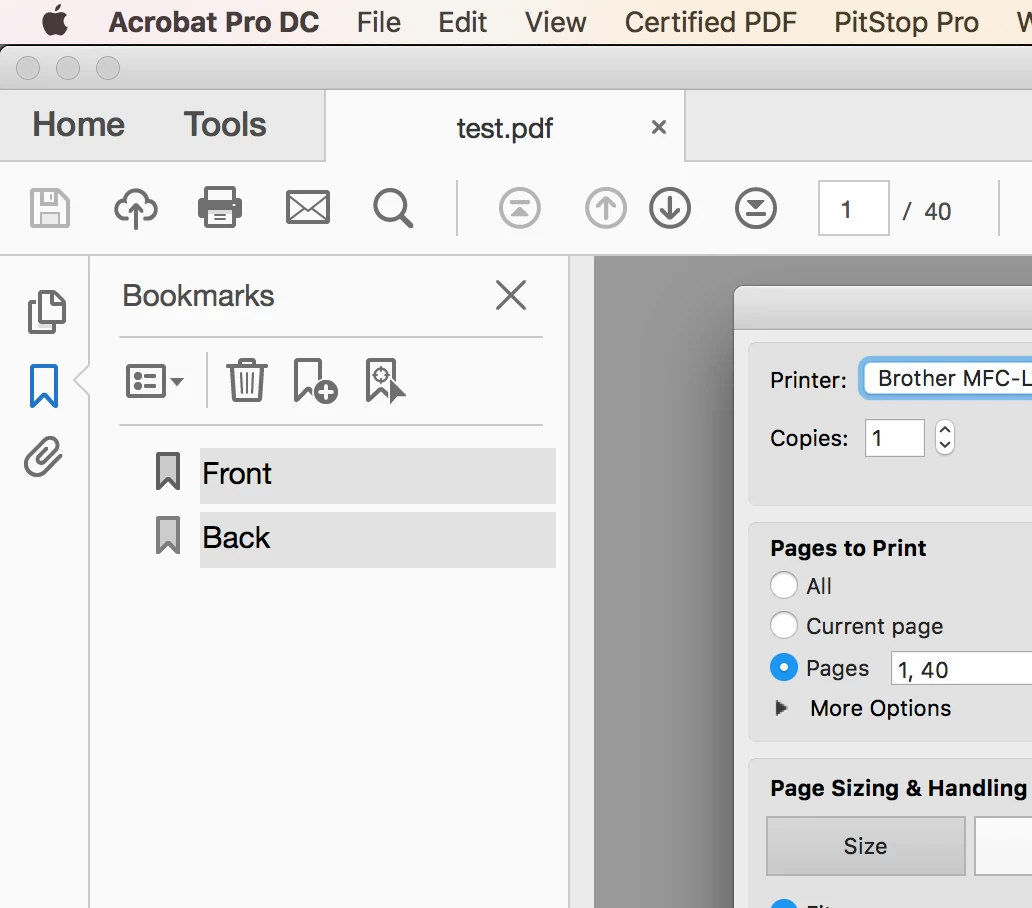
Task: Select the Pages range radio button
Action: click(x=783, y=667)
